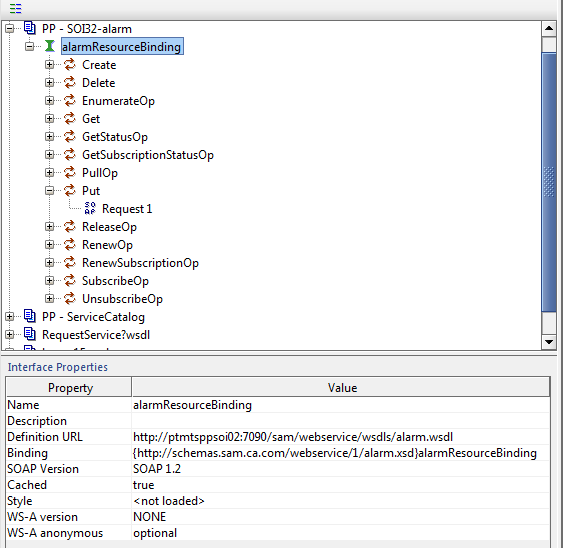This screenshot has height=548, width=564.
Task: Click the EnumerateOp operation icon
Action: pyautogui.click(x=70, y=100)
